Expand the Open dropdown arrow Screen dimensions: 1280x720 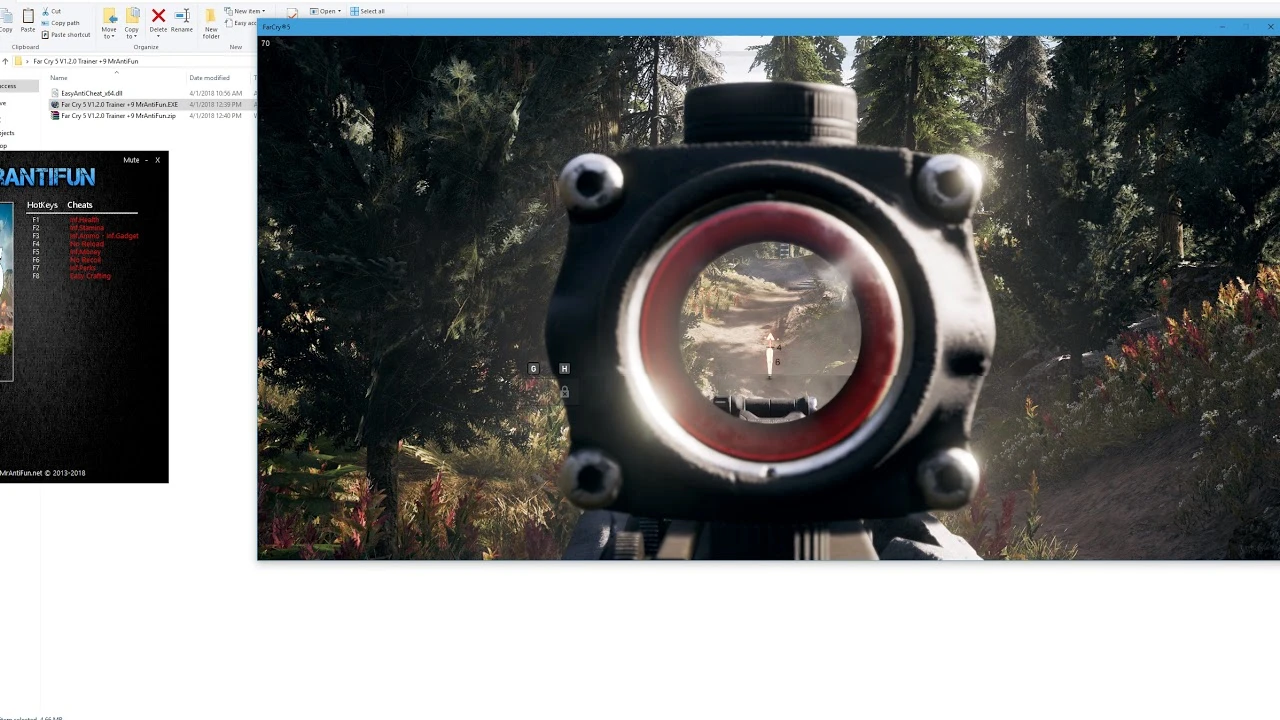[340, 11]
